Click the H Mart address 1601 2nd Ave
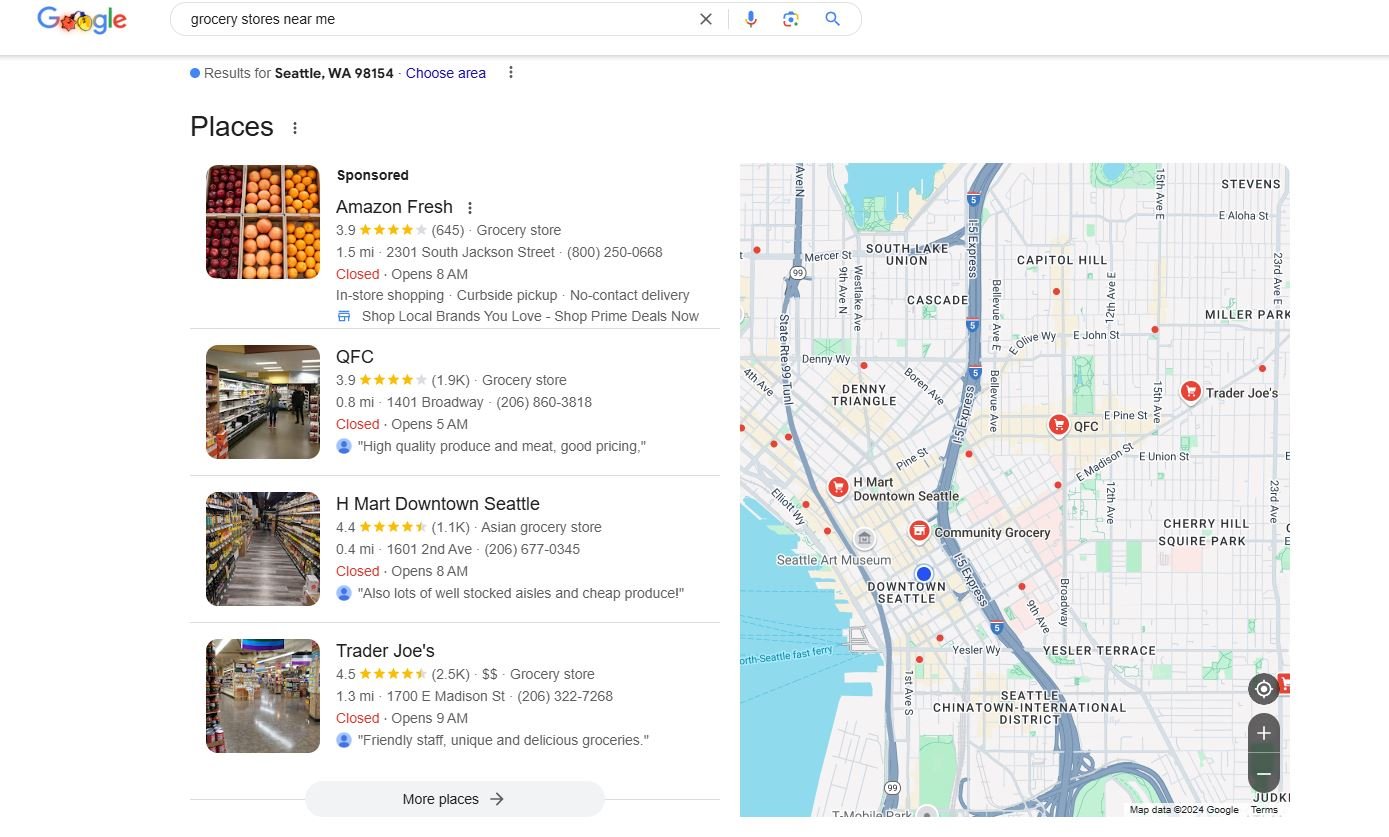This screenshot has width=1389, height=837. 429,549
